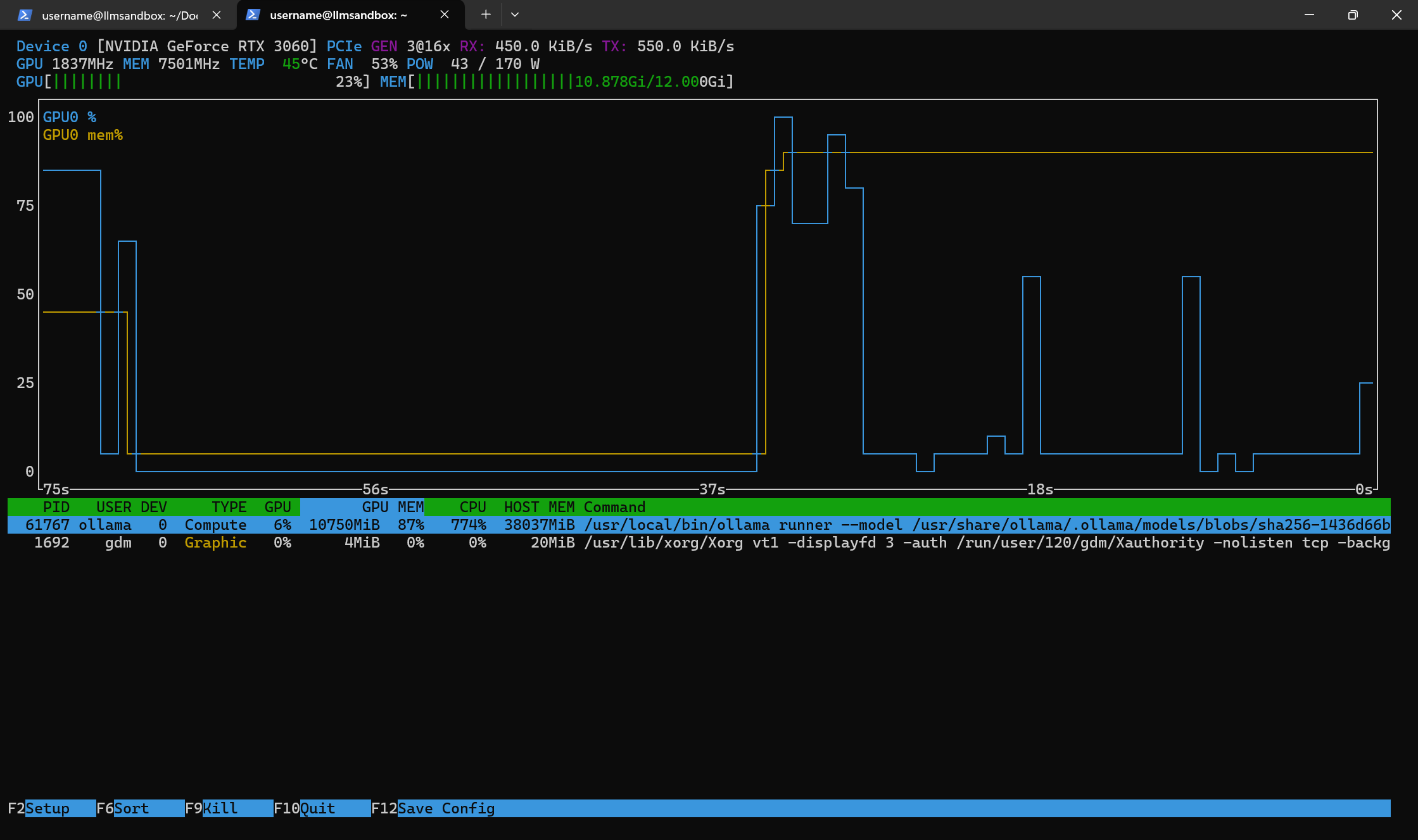Restore down the terminal window
Image resolution: width=1418 pixels, height=840 pixels.
pyautogui.click(x=1353, y=15)
